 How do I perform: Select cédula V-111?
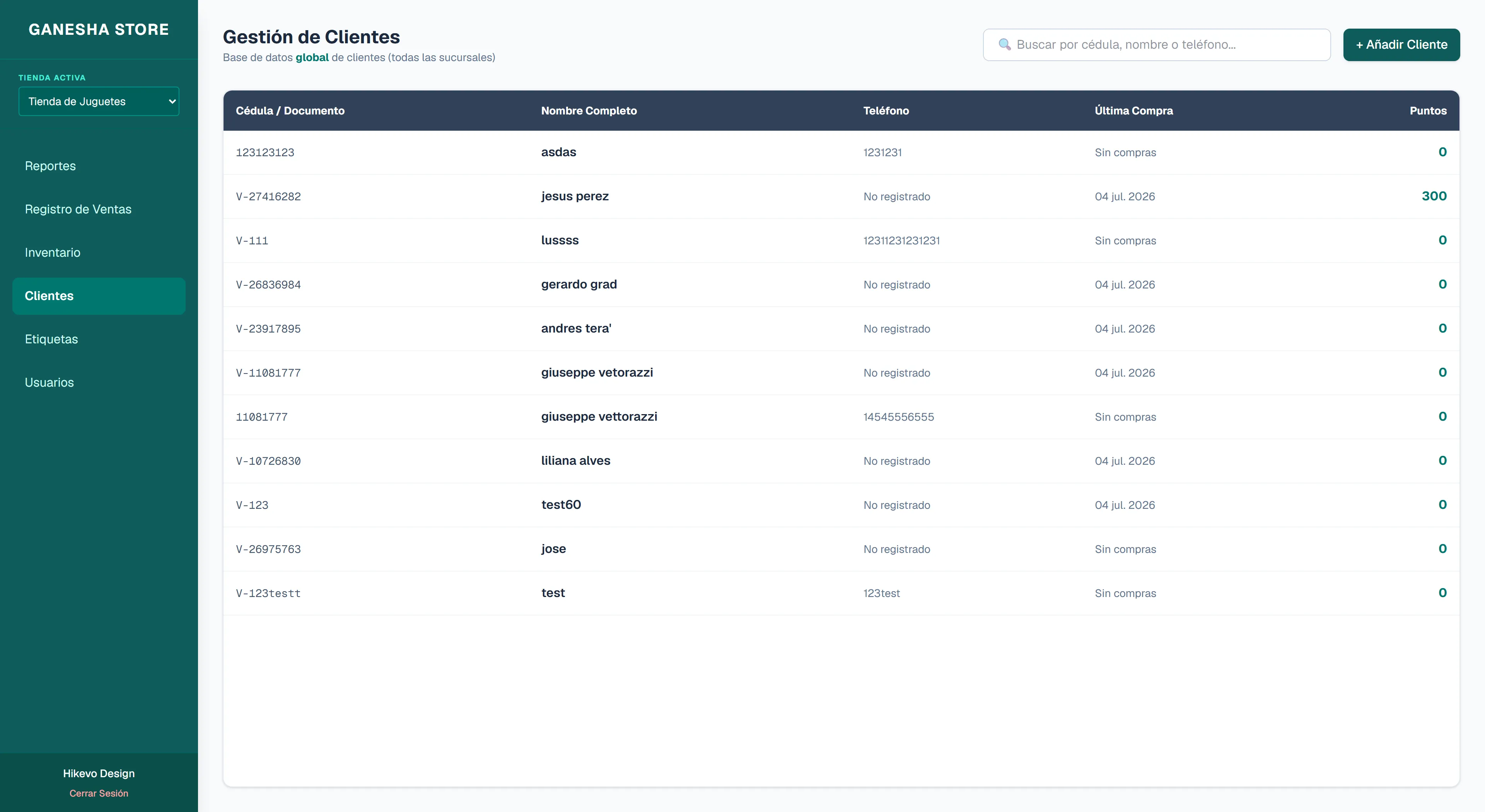[x=252, y=241]
